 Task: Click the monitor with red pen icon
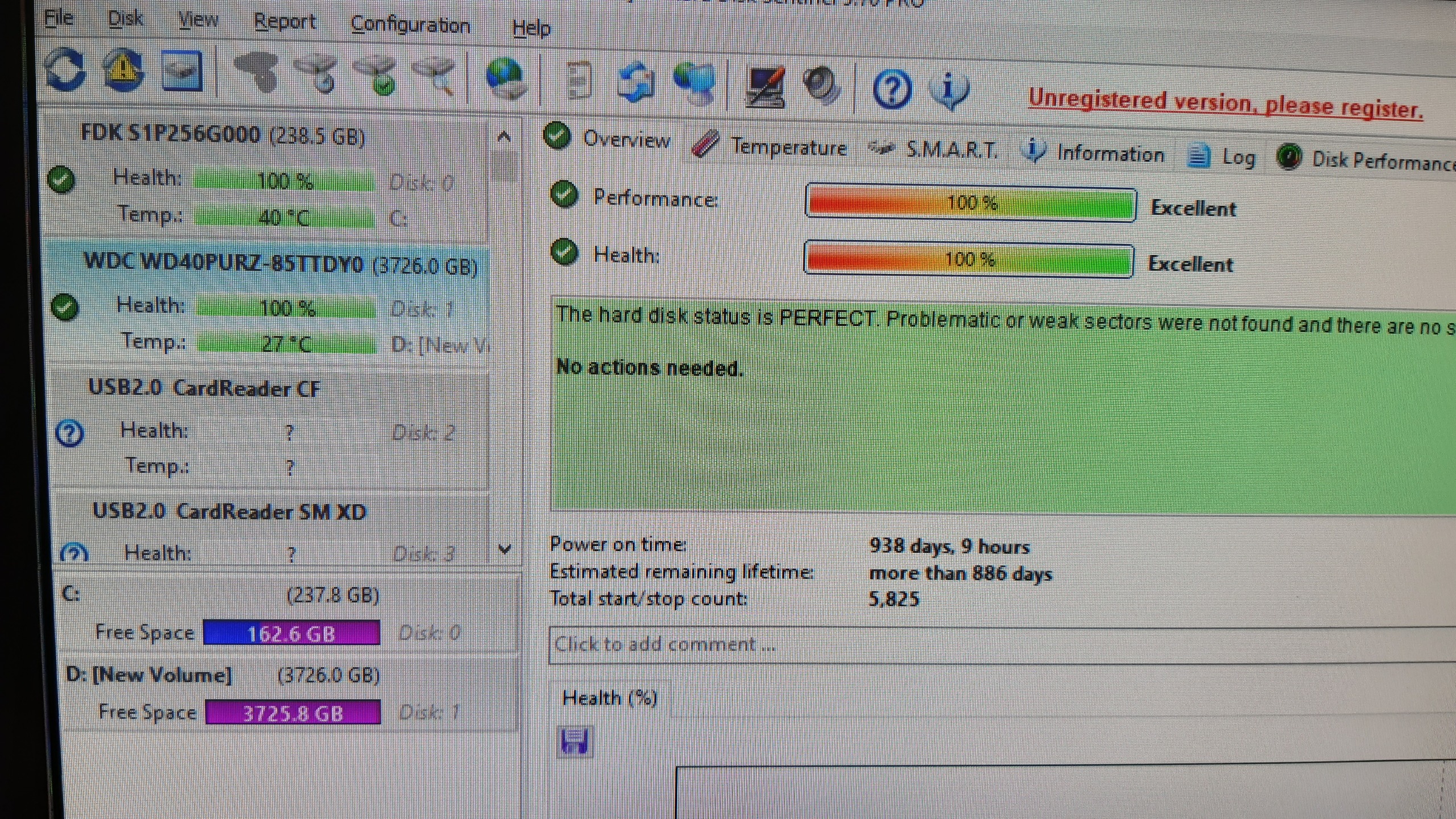pos(765,86)
